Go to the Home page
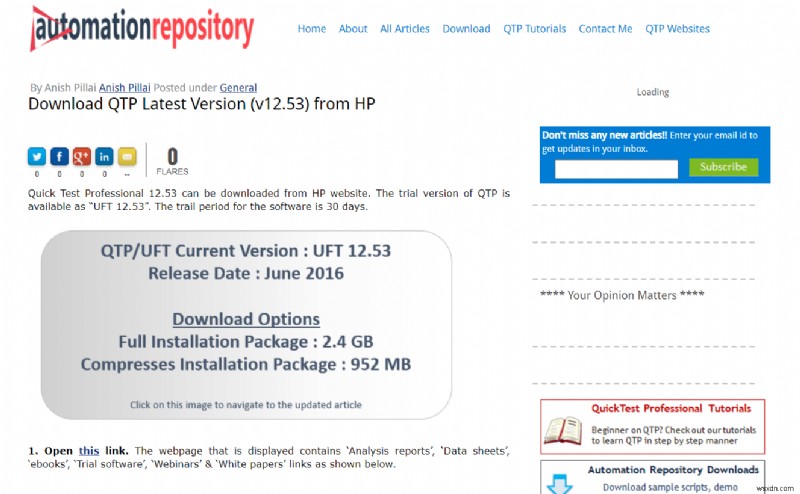The width and height of the screenshot is (800, 494). [x=312, y=29]
